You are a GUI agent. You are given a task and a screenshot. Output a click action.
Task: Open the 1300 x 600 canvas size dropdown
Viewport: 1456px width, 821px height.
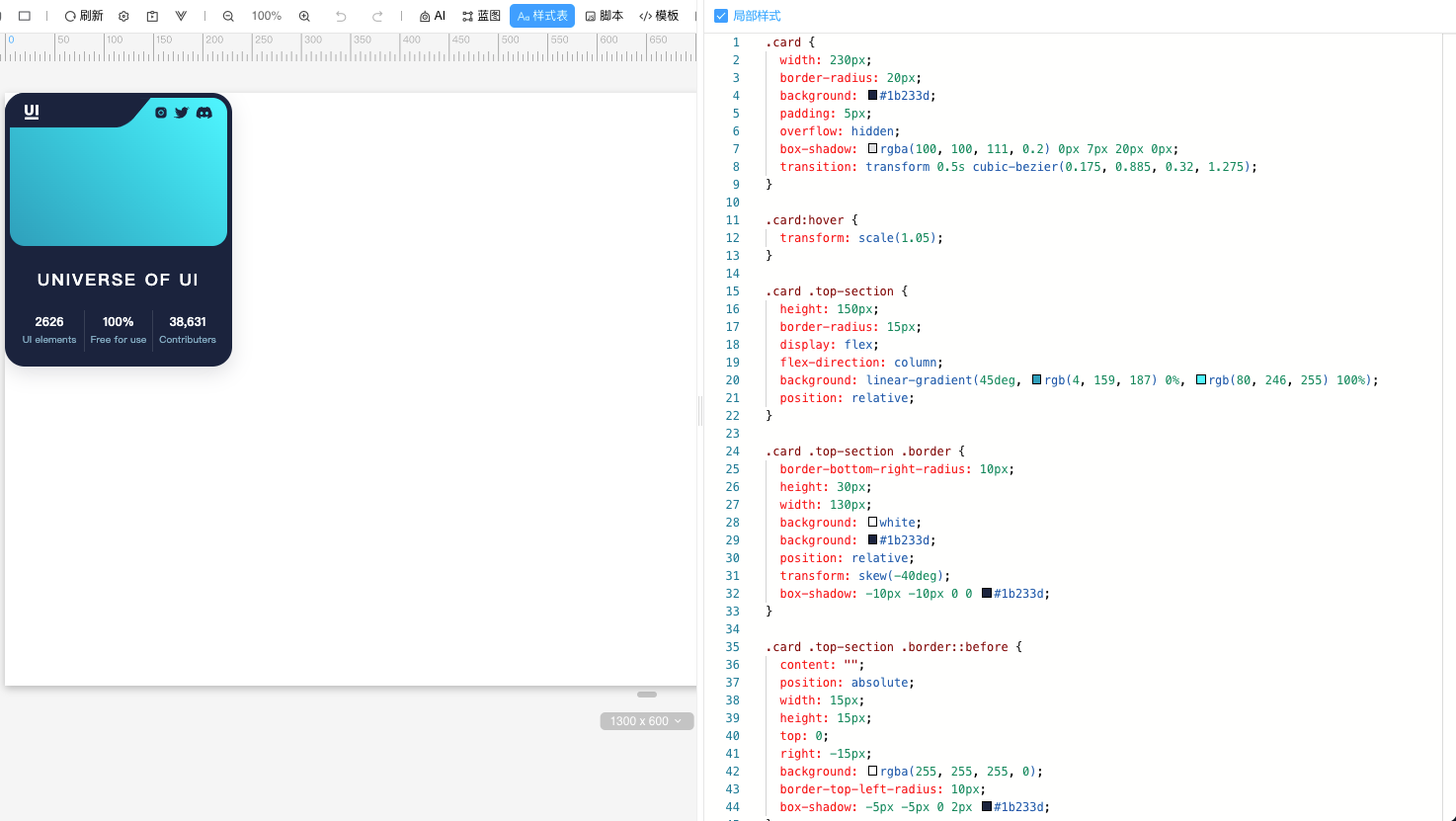tap(647, 721)
